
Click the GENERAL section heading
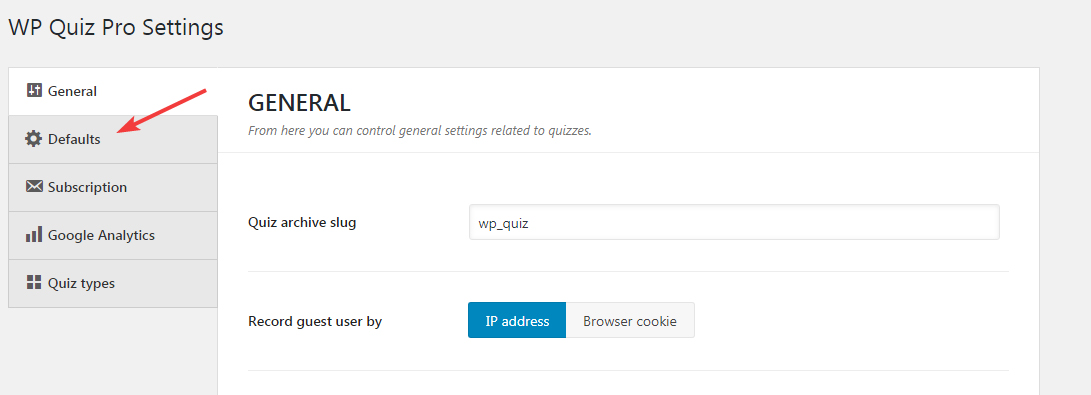pyautogui.click(x=299, y=103)
